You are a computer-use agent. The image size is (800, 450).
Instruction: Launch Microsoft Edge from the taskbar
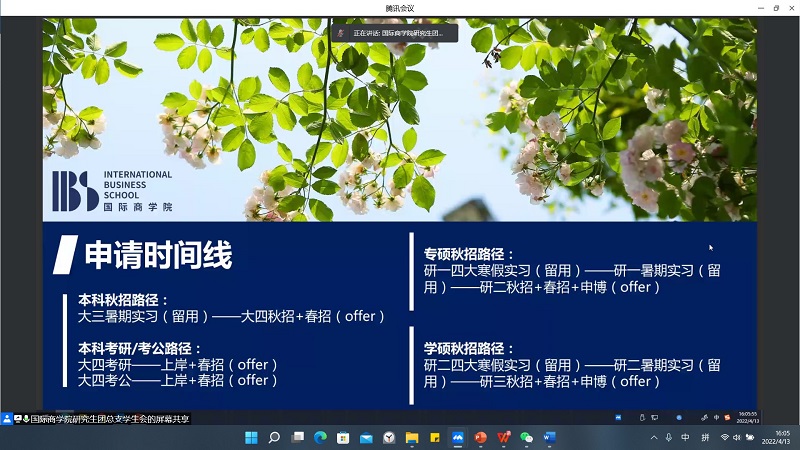click(320, 437)
